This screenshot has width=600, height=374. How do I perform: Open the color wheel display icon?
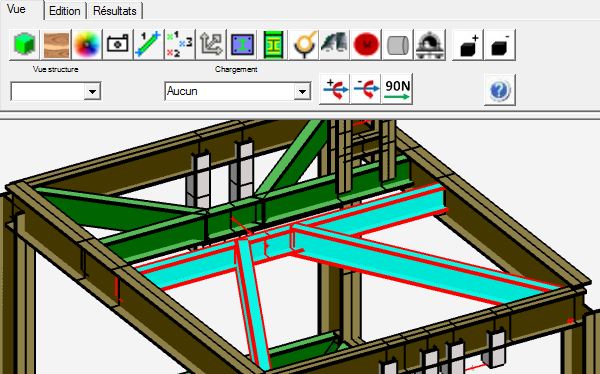point(87,44)
